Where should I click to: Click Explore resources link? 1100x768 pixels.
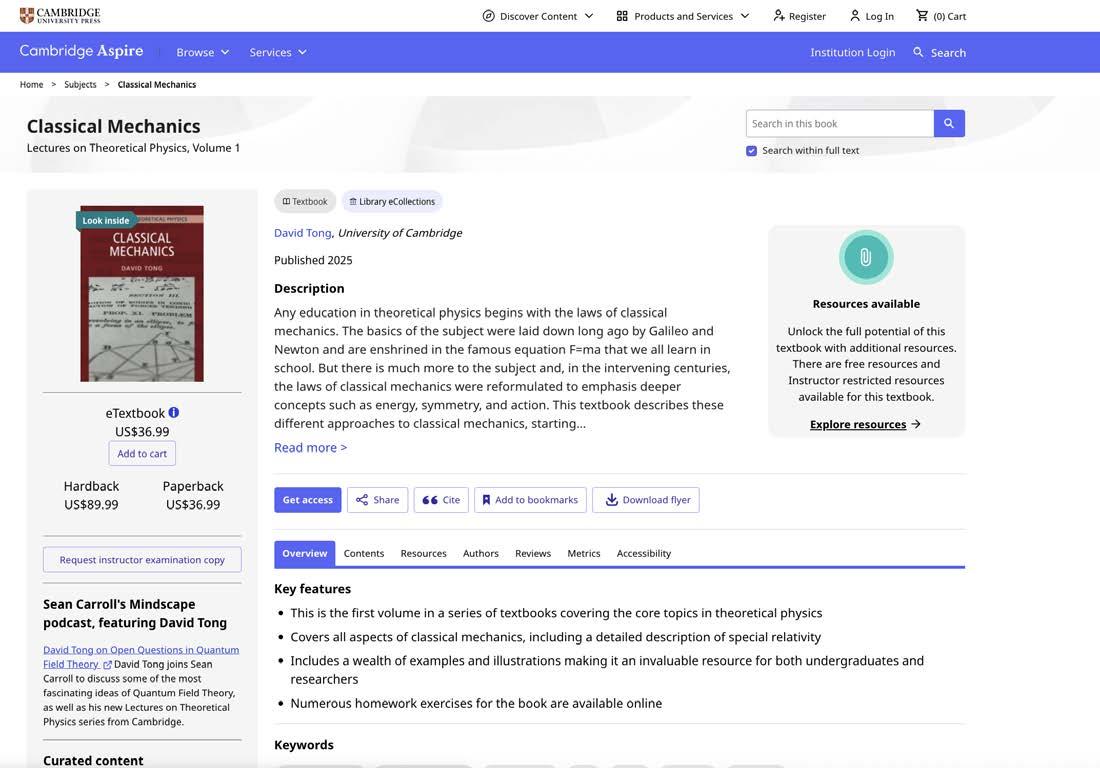(x=865, y=424)
